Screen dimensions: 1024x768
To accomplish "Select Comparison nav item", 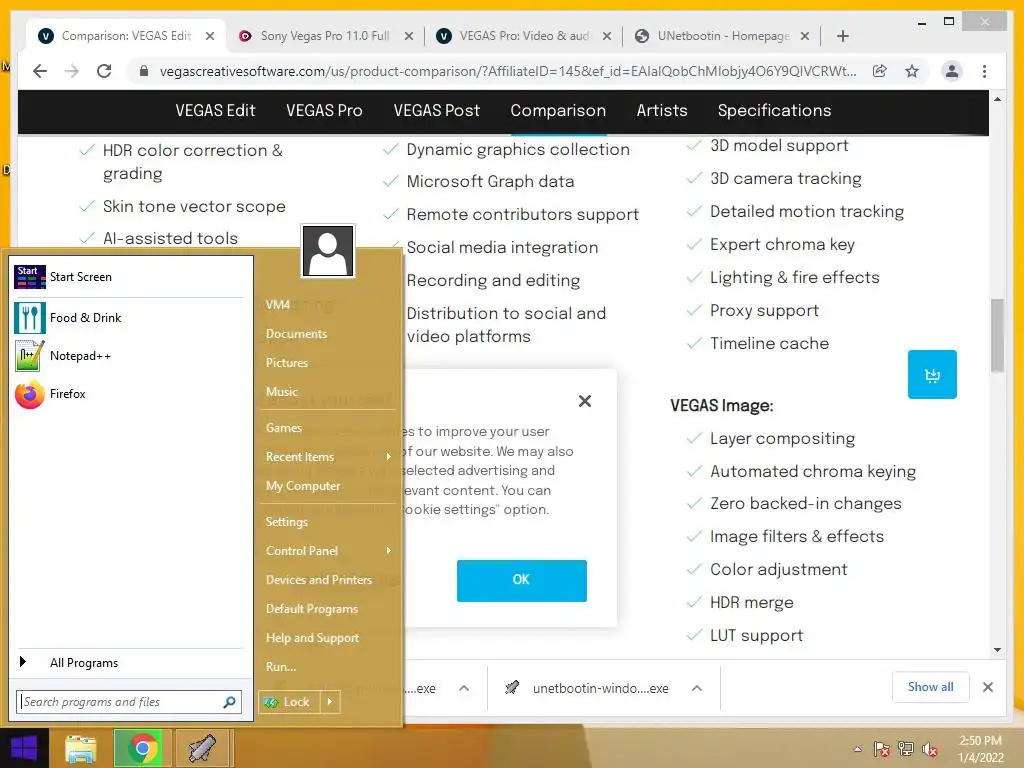I will pos(558,110).
